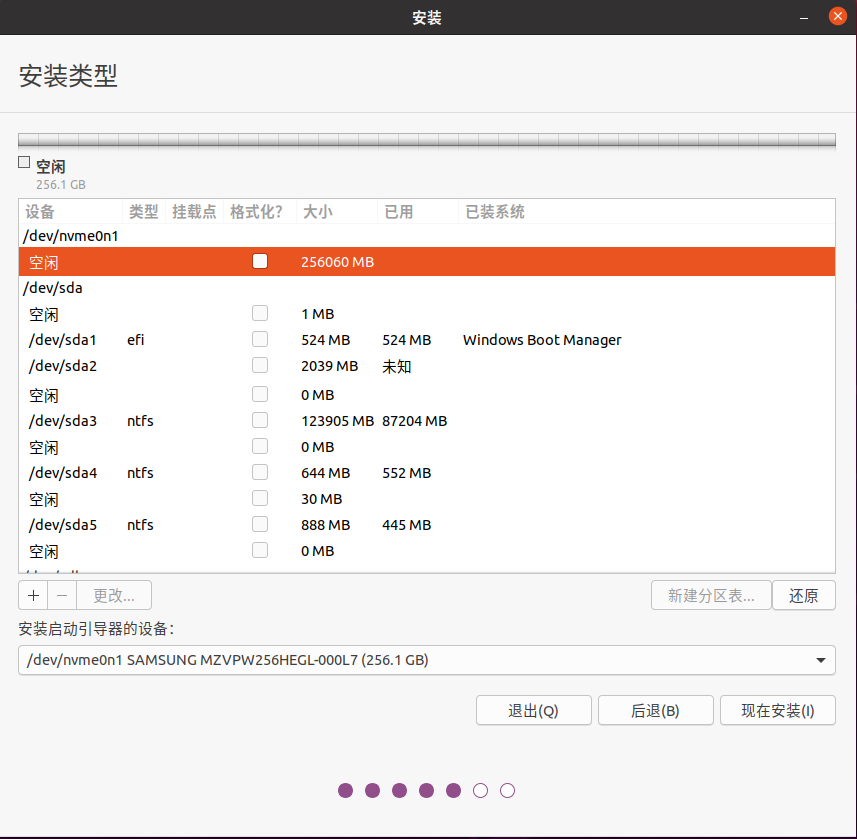This screenshot has width=857, height=839.
Task: Click 退出(Q) to quit the installer
Action: coord(533,710)
